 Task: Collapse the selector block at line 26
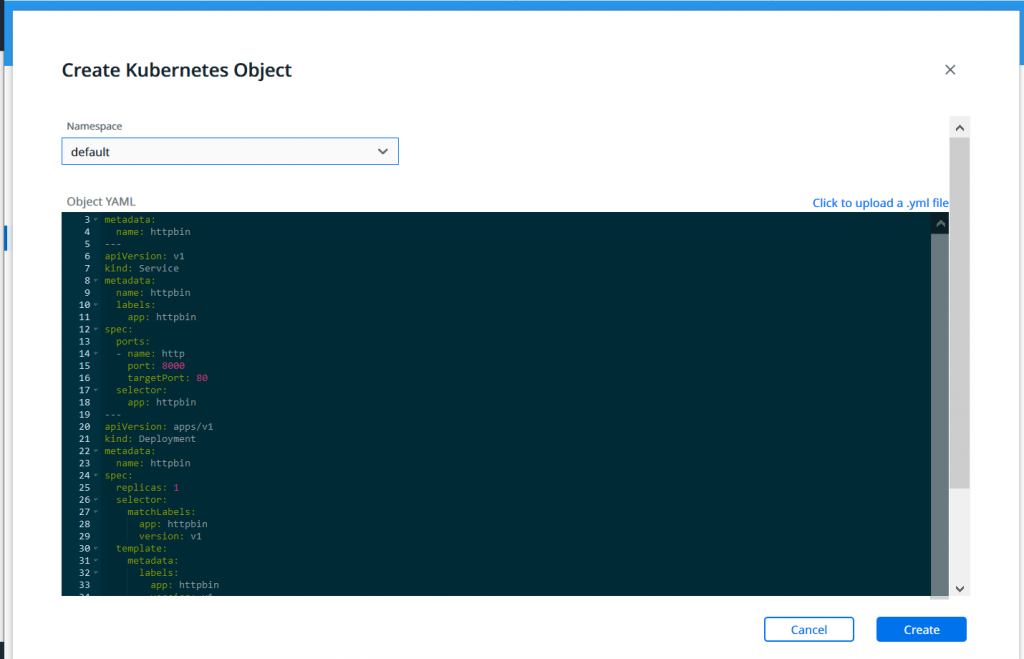click(x=96, y=500)
